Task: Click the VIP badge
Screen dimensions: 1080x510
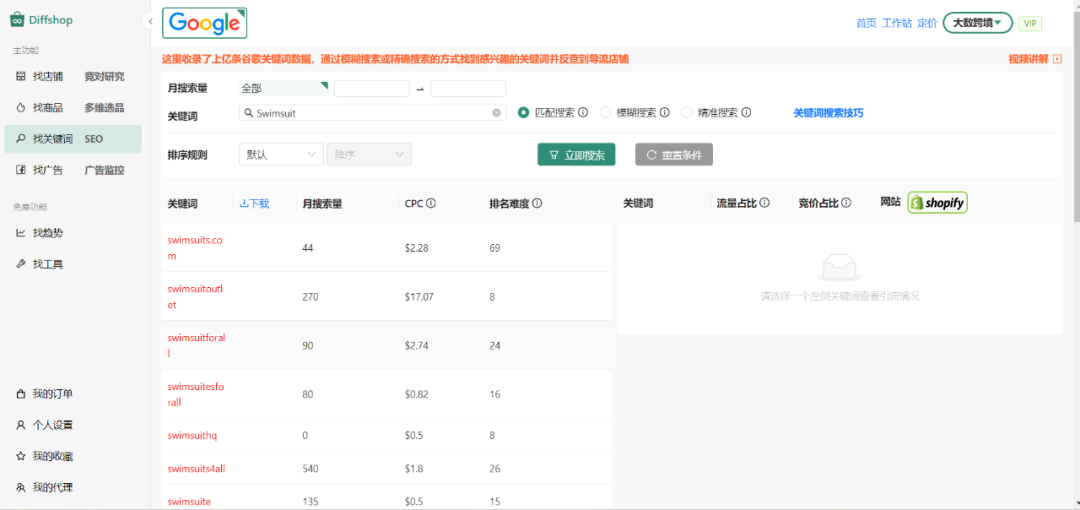Action: [x=1030, y=23]
